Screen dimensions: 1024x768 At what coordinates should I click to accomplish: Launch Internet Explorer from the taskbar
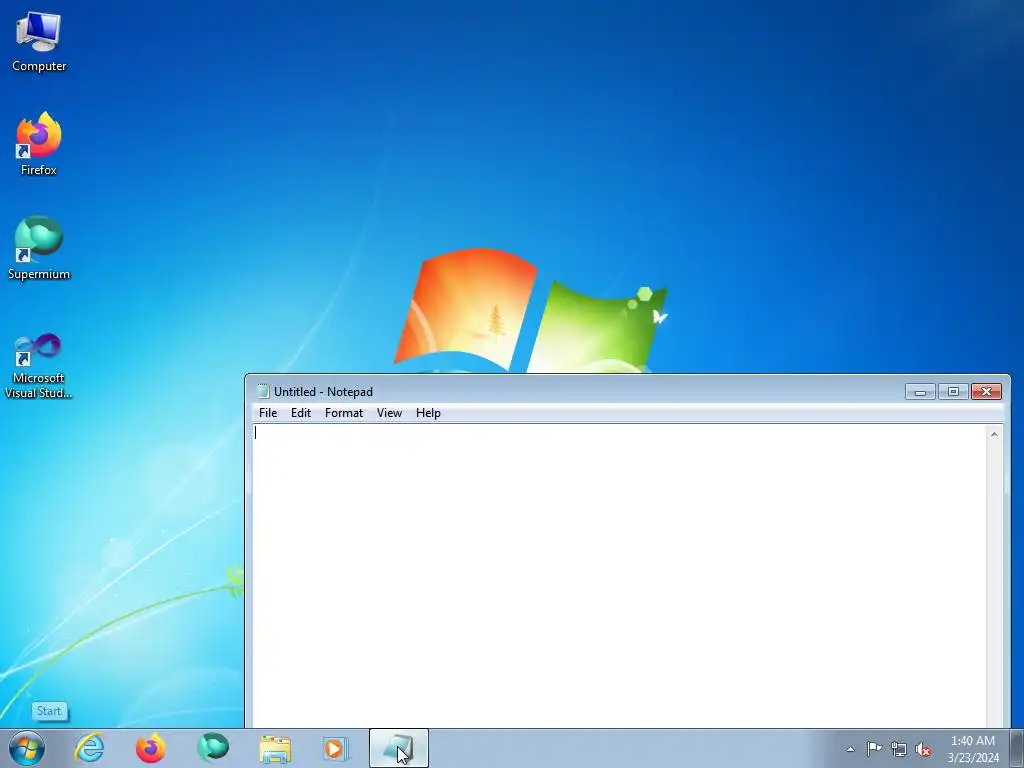(89, 748)
